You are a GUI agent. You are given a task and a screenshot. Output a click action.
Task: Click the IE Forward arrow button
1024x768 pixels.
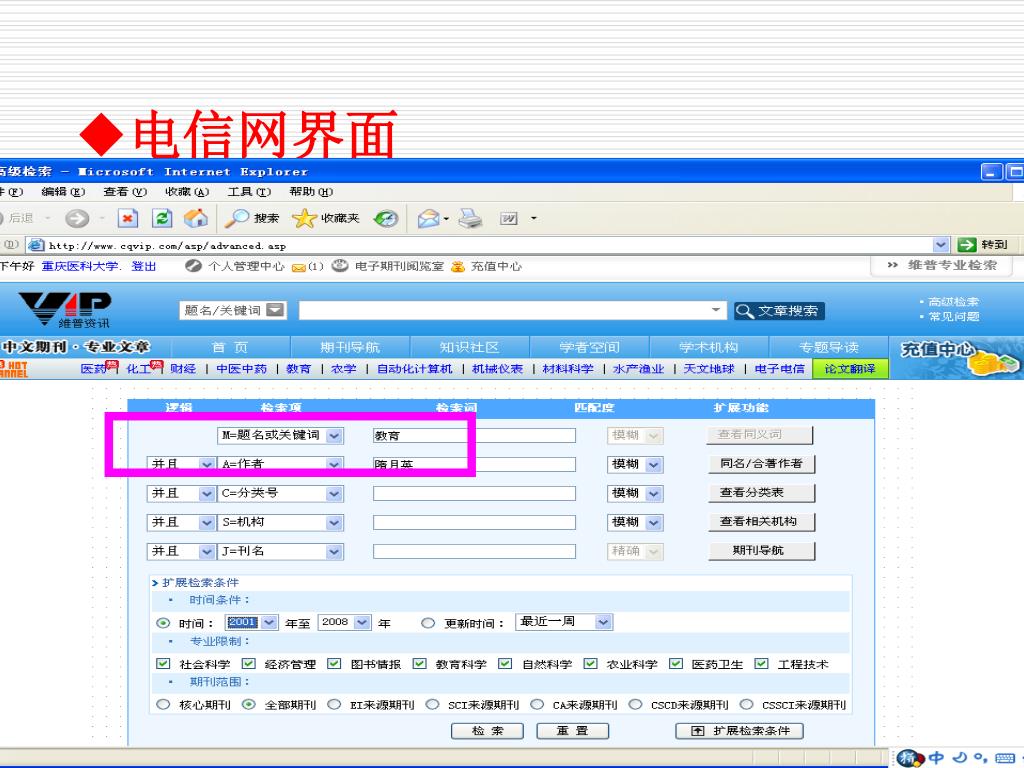click(x=77, y=218)
